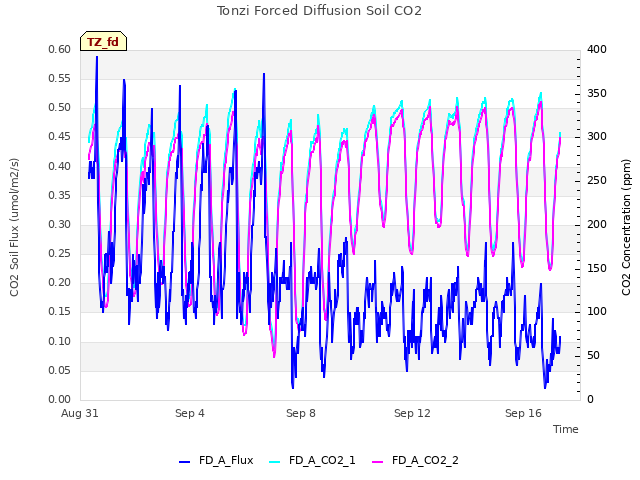Click the CO2 Concentration (ppm) axis title
This screenshot has width=640, height=480.
[x=626, y=227]
